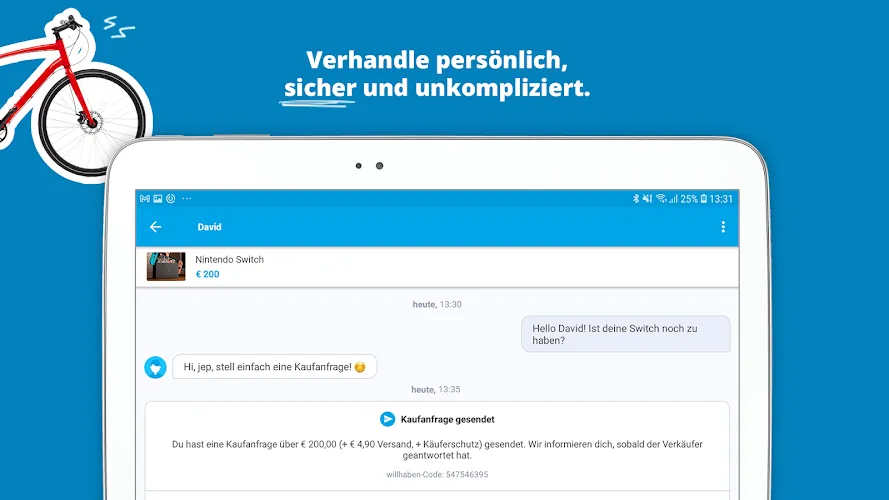Viewport: 889px width, 500px height.
Task: Tap the Kaufanfrage gesendet paper-plane icon
Action: point(387,419)
